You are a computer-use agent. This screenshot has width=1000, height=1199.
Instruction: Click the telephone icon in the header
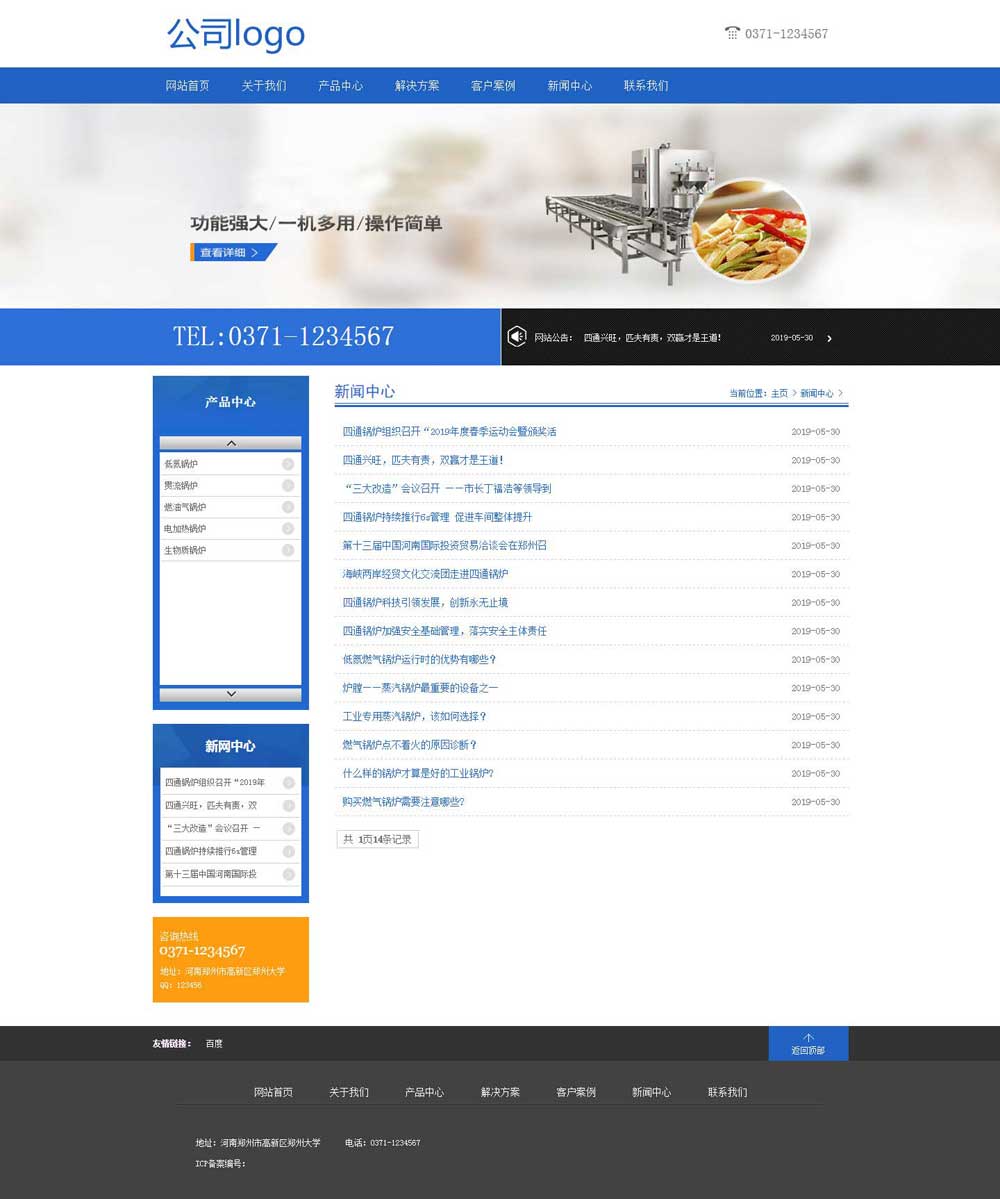(x=732, y=33)
